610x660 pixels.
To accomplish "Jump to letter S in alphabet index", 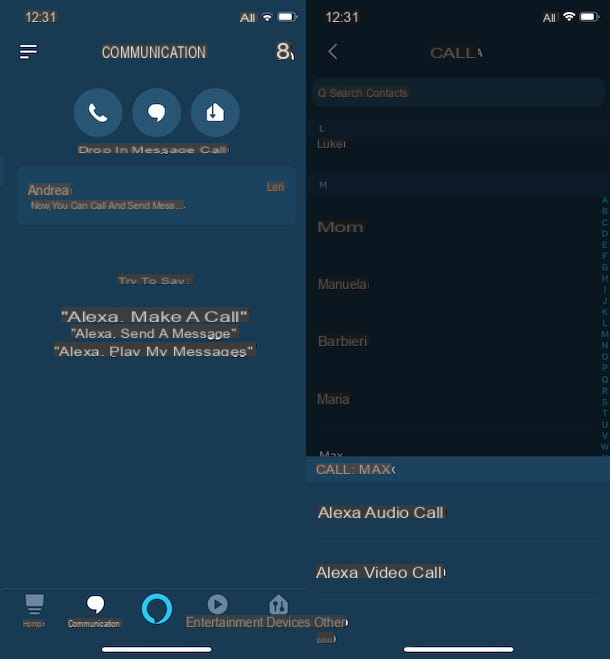I will pos(605,402).
